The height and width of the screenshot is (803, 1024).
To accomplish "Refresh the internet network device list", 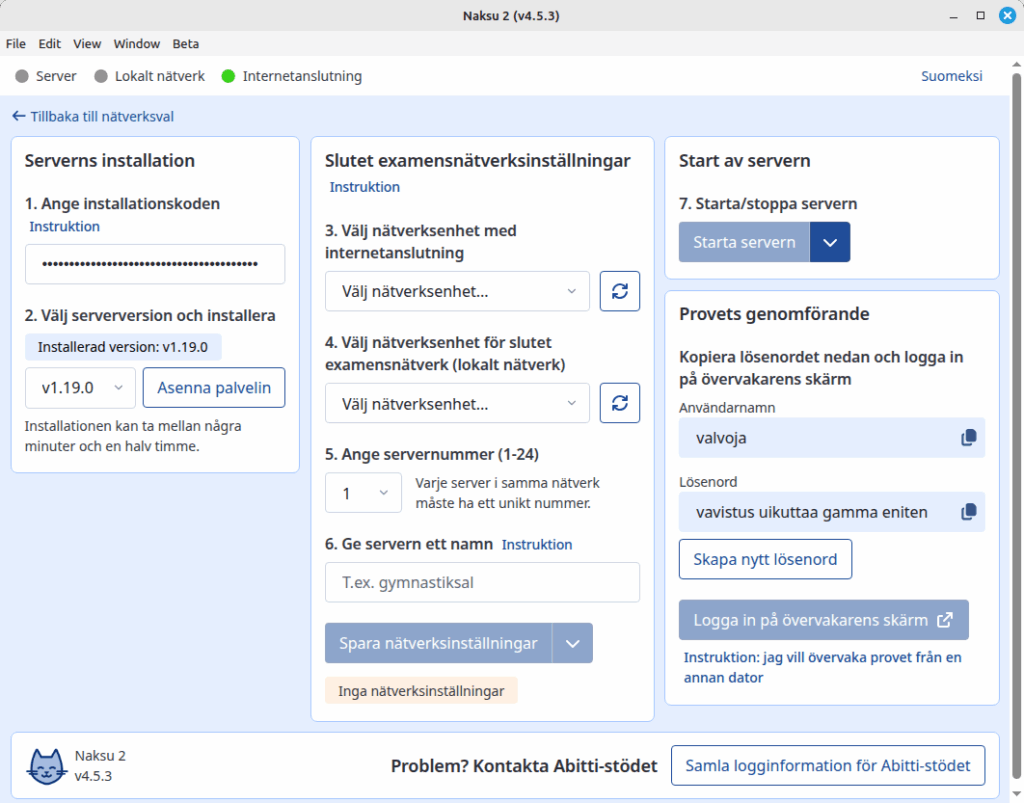I will 619,291.
